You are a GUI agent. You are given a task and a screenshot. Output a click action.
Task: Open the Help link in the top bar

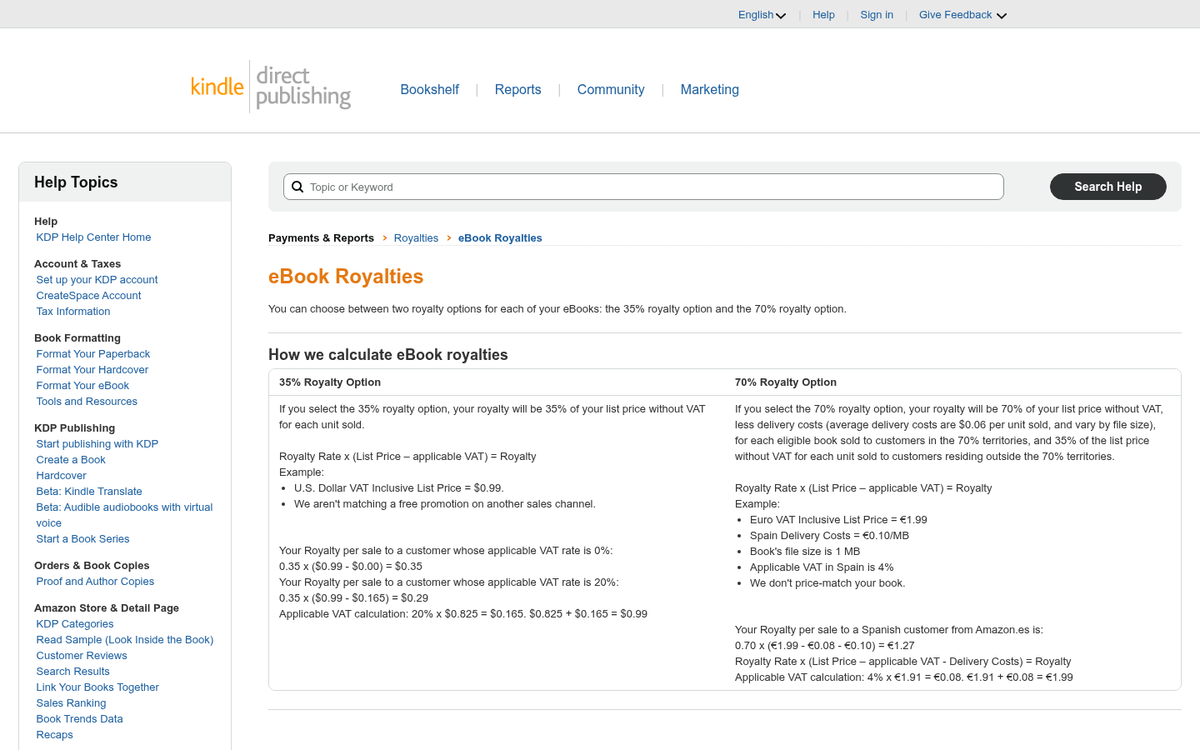coord(823,14)
